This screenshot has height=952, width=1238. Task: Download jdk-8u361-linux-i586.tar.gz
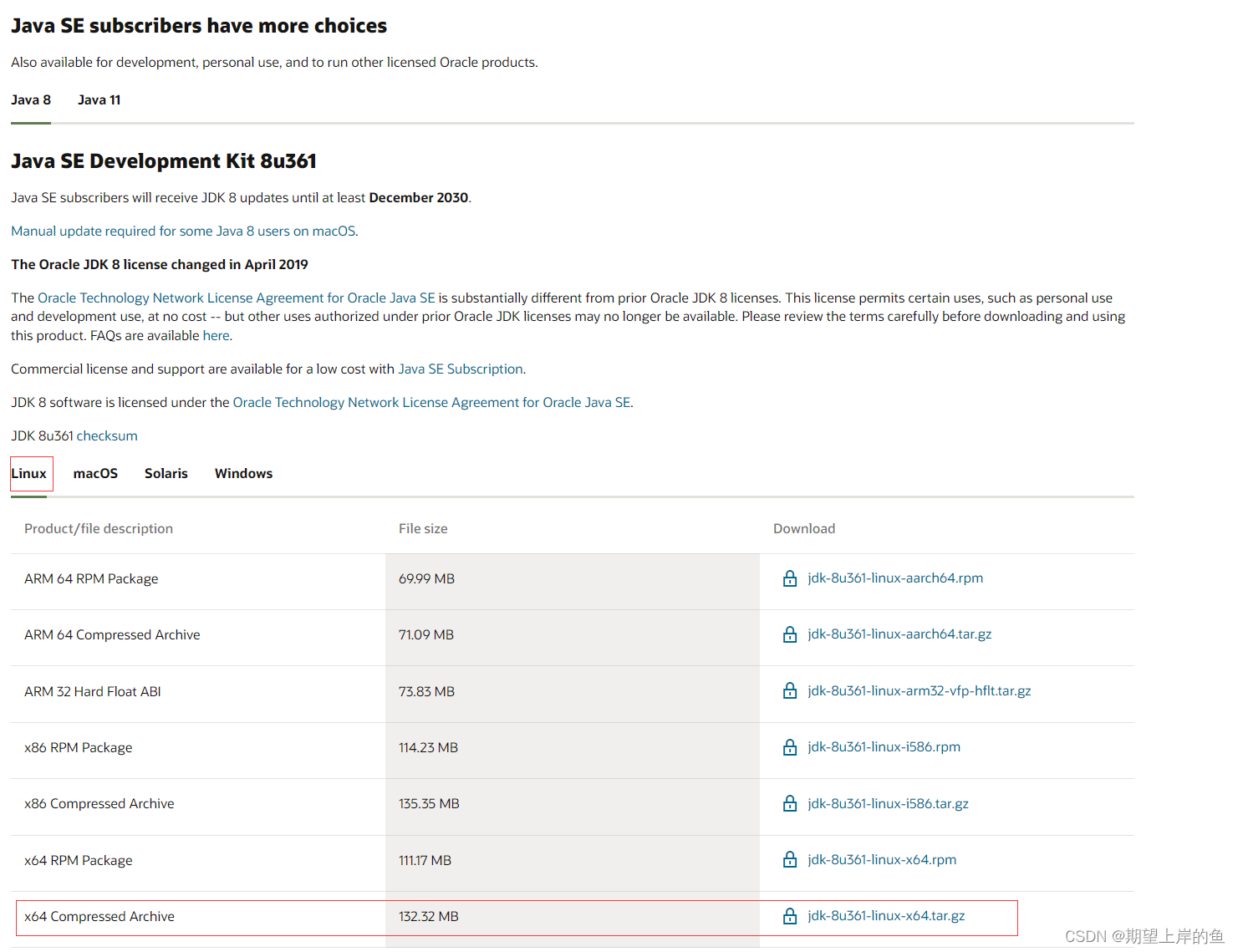[889, 804]
